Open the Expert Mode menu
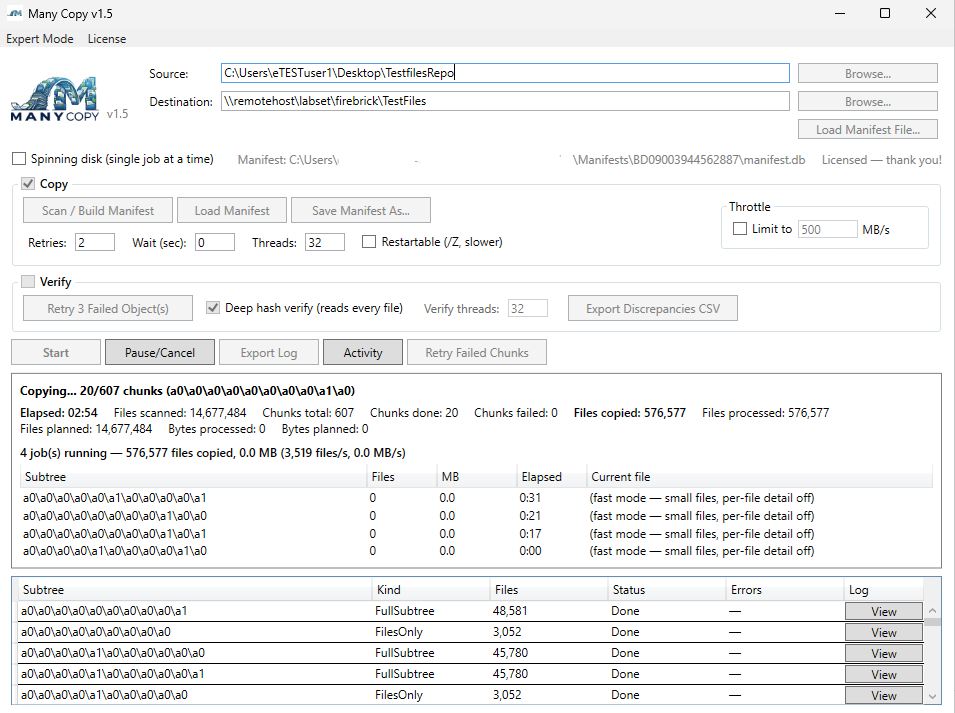 pyautogui.click(x=40, y=39)
